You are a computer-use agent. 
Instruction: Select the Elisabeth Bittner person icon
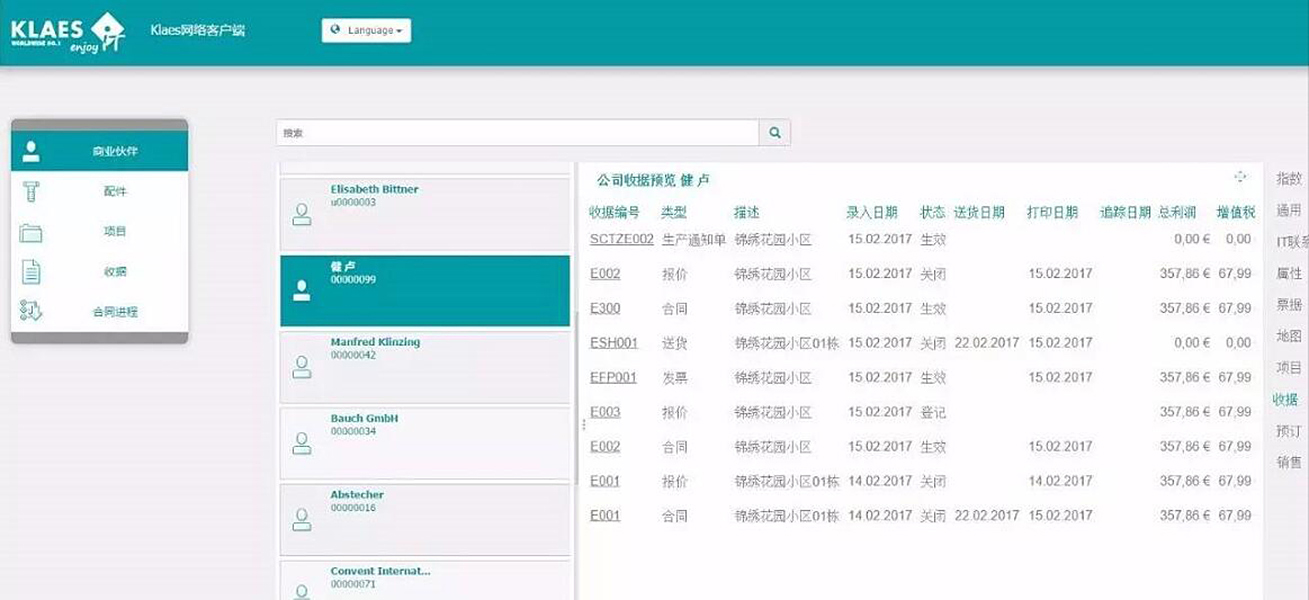click(301, 214)
